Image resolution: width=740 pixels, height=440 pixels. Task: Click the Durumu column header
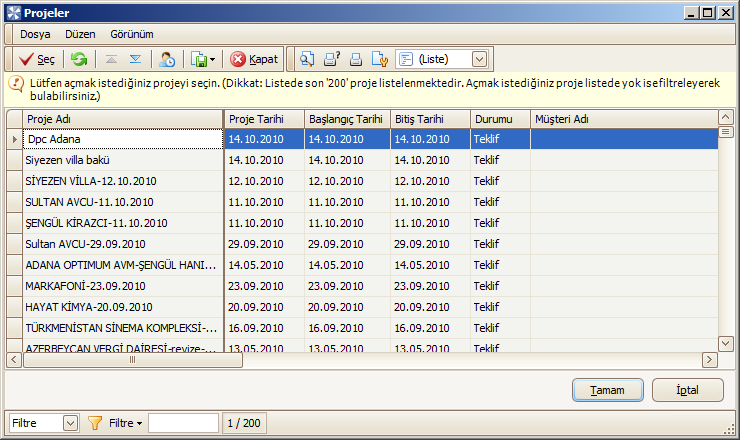coord(500,119)
